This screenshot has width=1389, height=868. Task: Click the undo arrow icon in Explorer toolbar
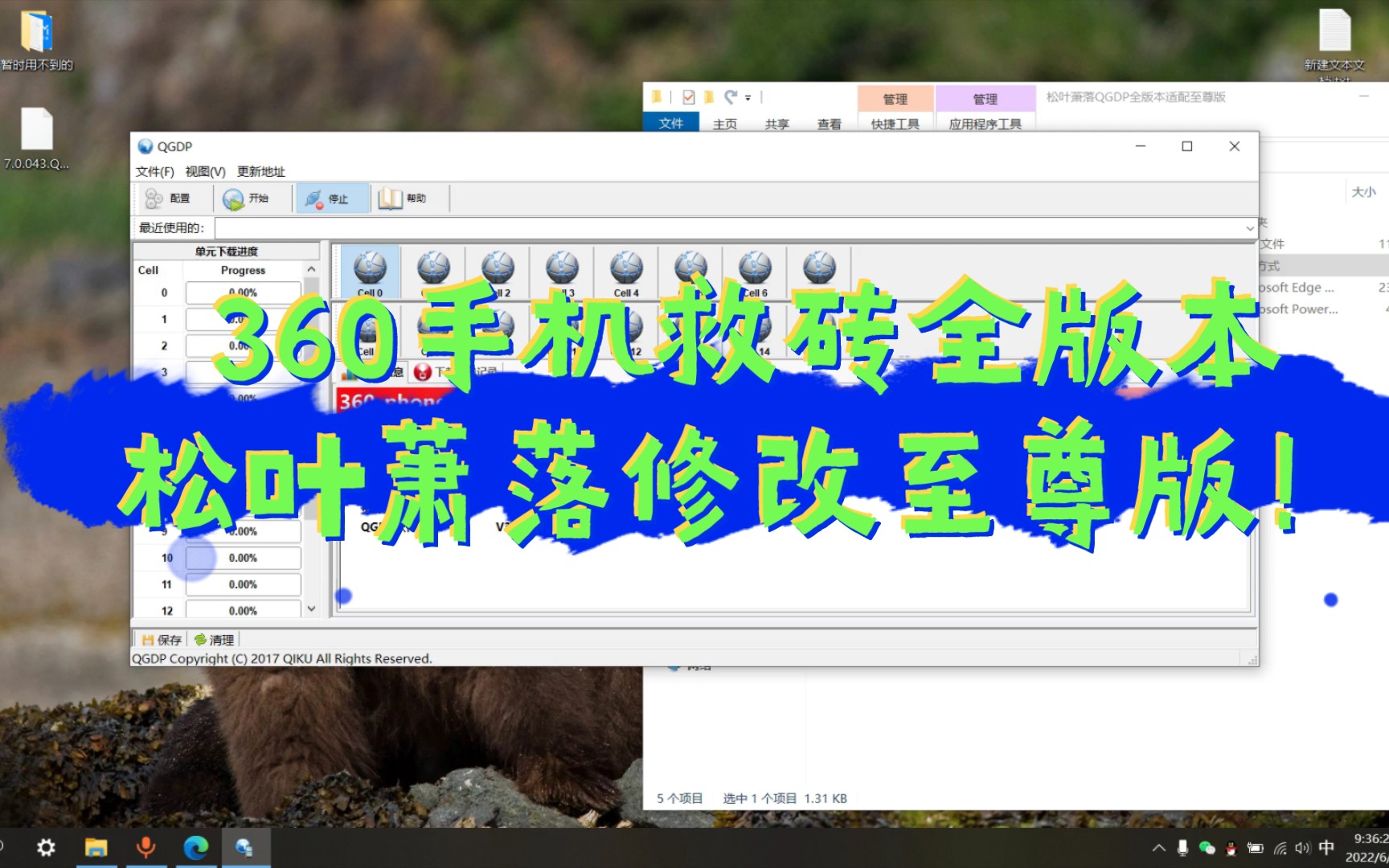click(x=731, y=97)
